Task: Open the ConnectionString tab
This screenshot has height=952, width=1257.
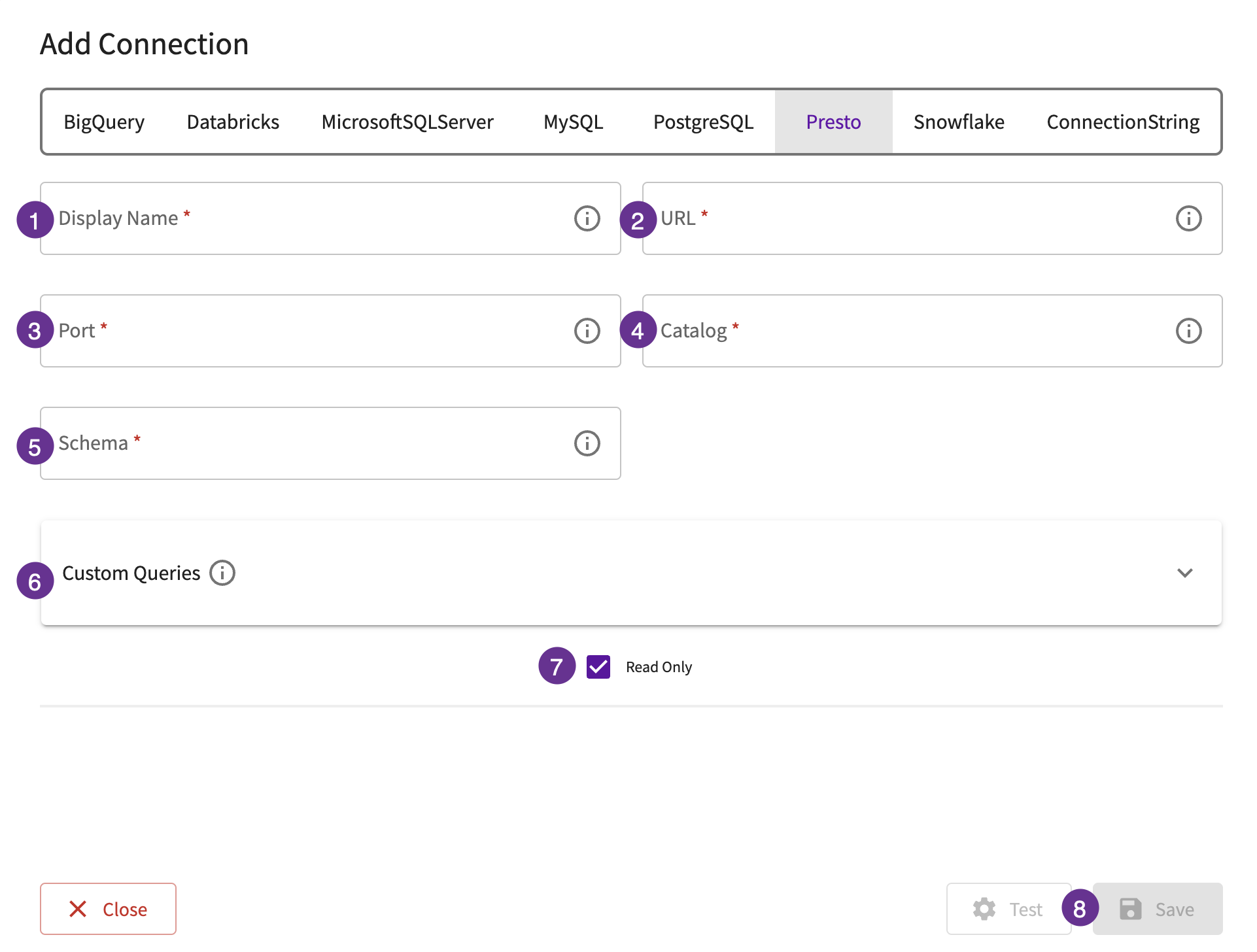Action: coord(1123,122)
